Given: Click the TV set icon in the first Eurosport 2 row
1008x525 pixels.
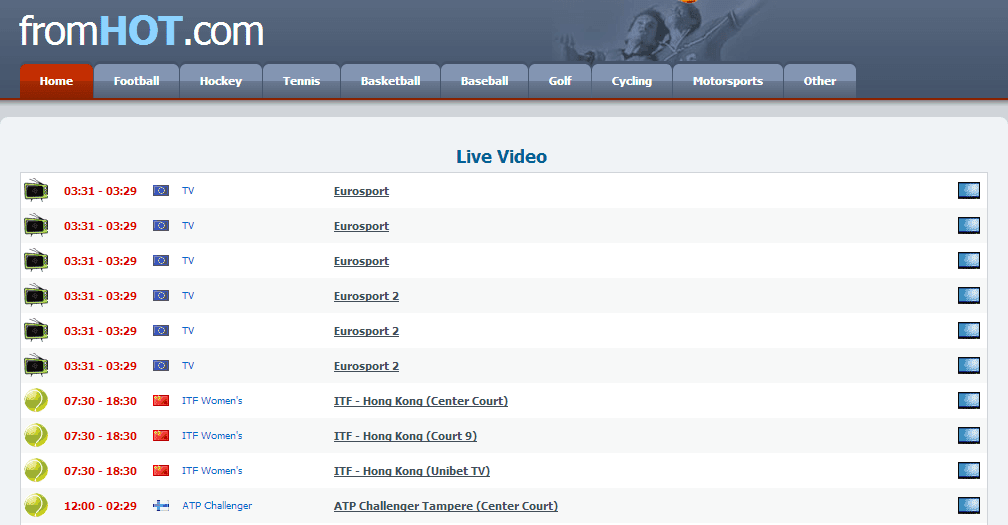Looking at the screenshot, I should tap(36, 296).
